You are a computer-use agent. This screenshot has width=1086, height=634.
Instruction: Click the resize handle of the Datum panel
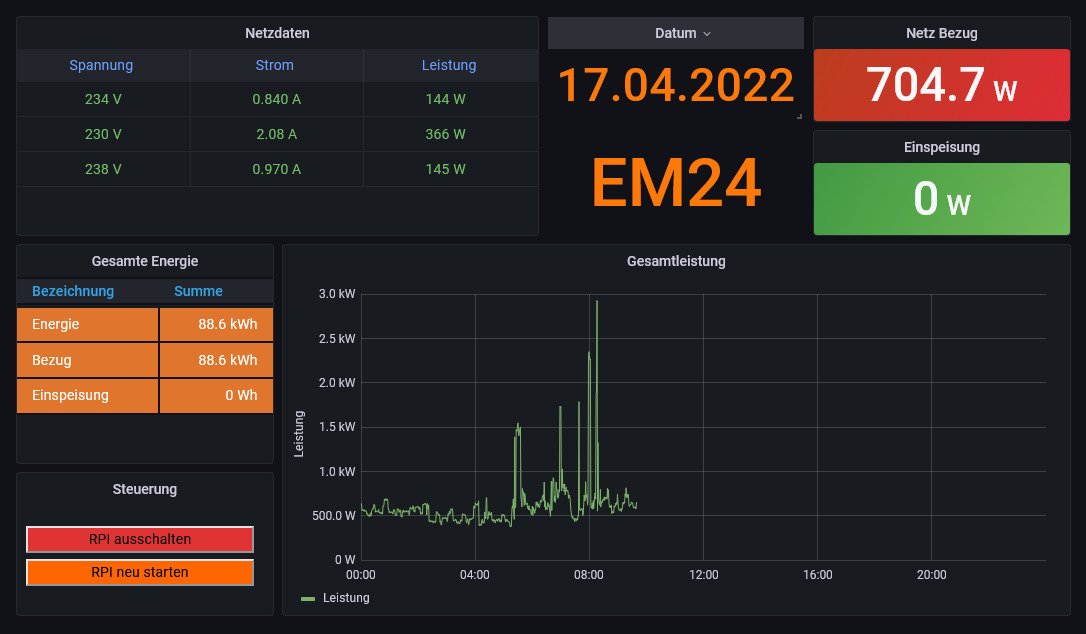(798, 117)
